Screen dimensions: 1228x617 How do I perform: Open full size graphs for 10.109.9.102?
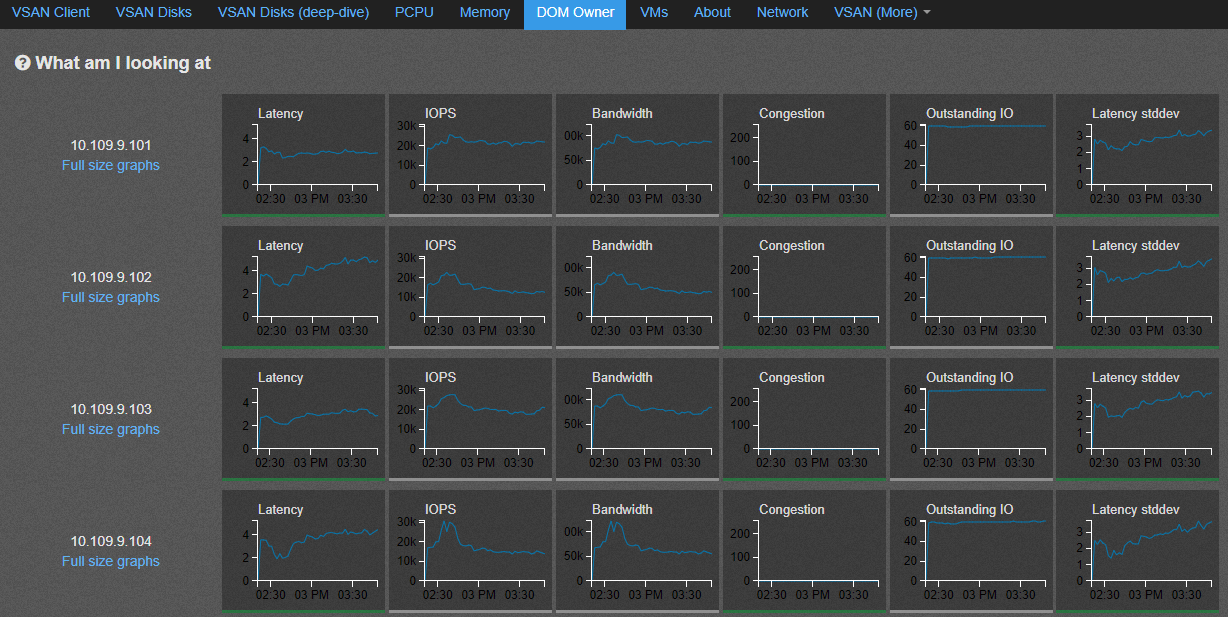pyautogui.click(x=110, y=297)
